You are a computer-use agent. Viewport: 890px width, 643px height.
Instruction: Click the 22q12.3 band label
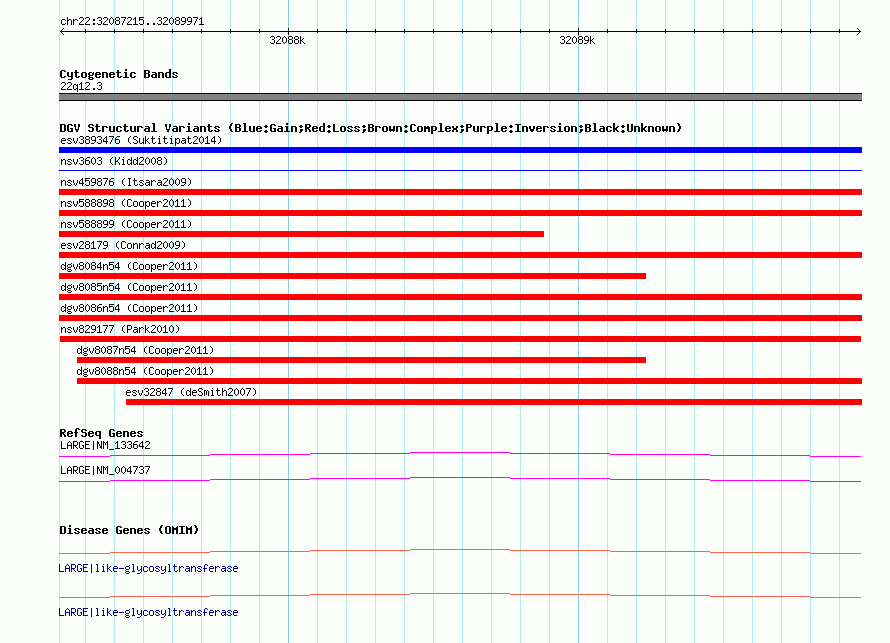pos(81,86)
